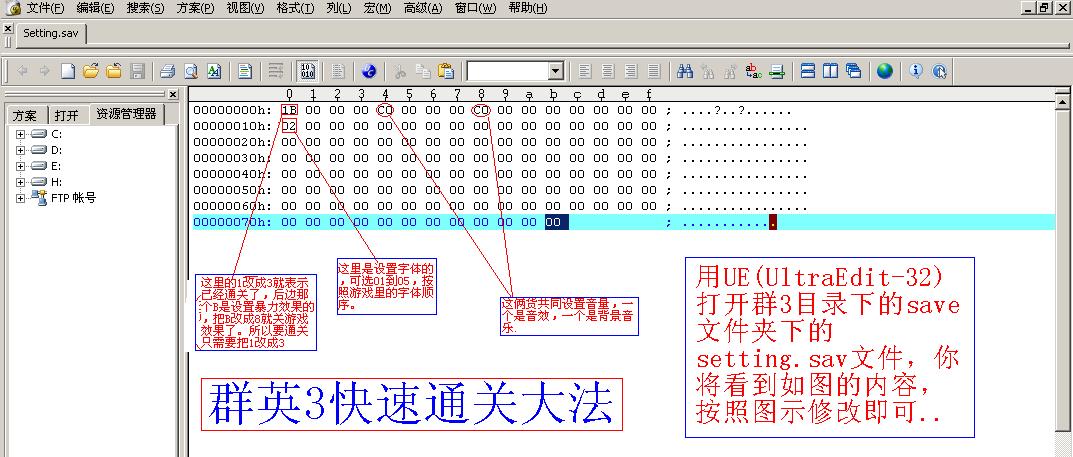Viewport: 1073px width, 457px height.
Task: Open the 窗口(W) menu
Action: (x=476, y=8)
